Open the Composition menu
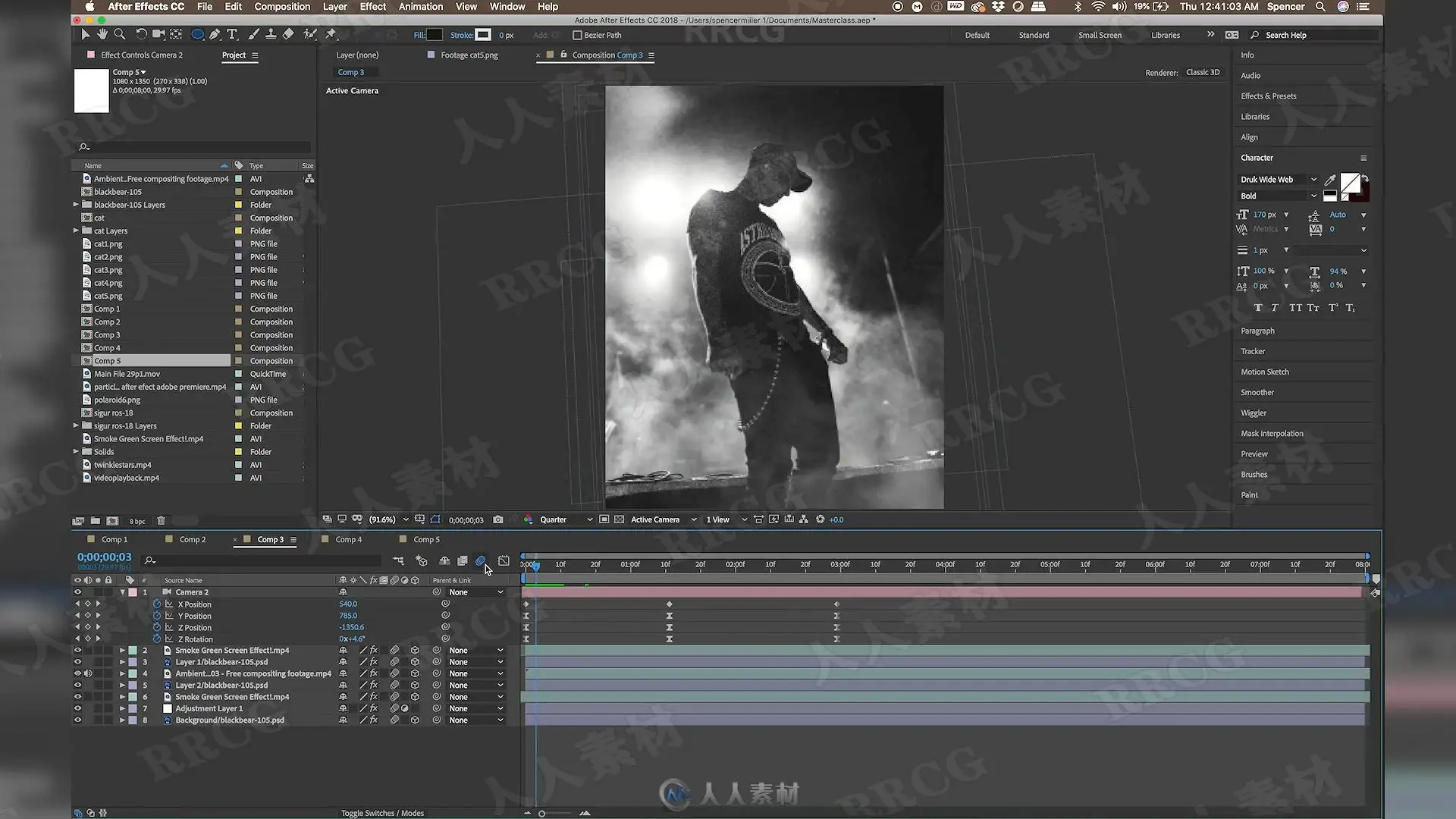 point(282,7)
